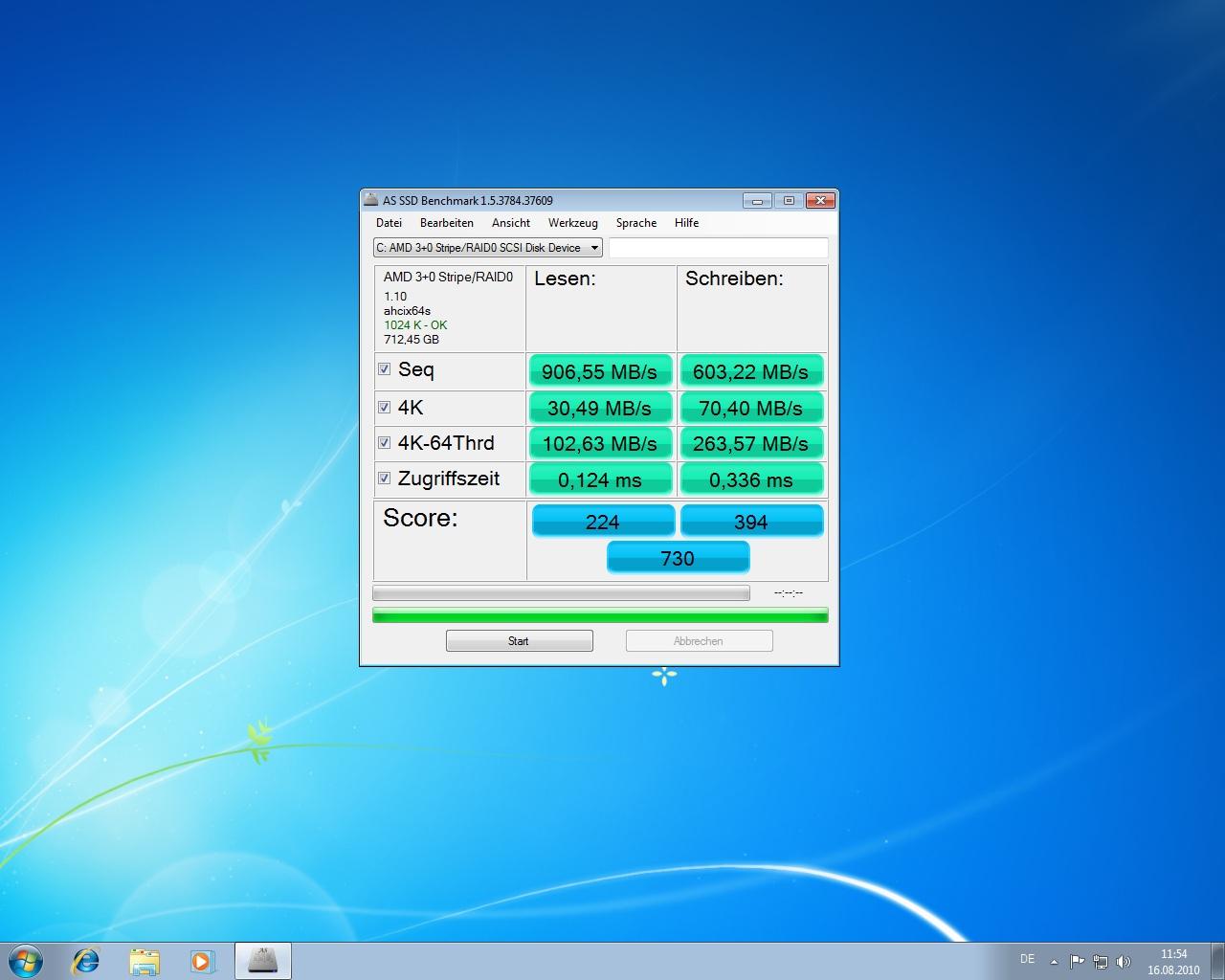The image size is (1225, 980).
Task: Select the read access time 0,124 ms
Action: coord(600,479)
